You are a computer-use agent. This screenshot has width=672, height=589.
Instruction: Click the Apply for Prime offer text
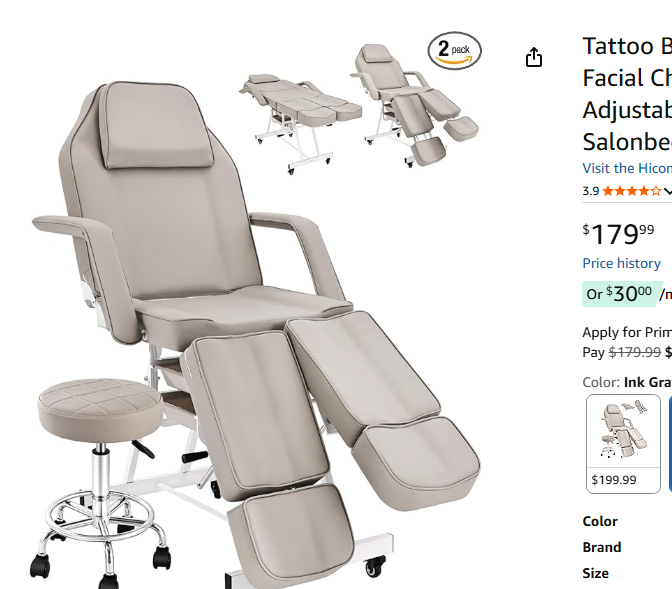[x=627, y=332]
